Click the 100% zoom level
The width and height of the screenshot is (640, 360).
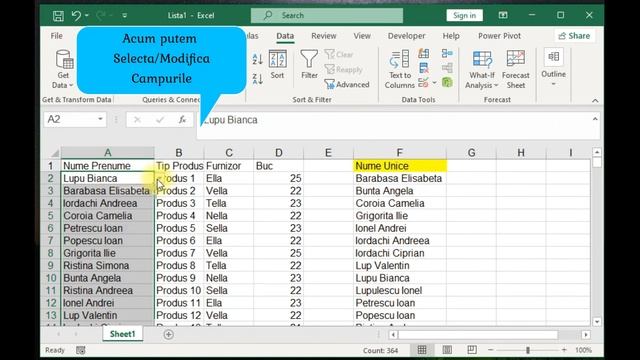click(x=583, y=350)
